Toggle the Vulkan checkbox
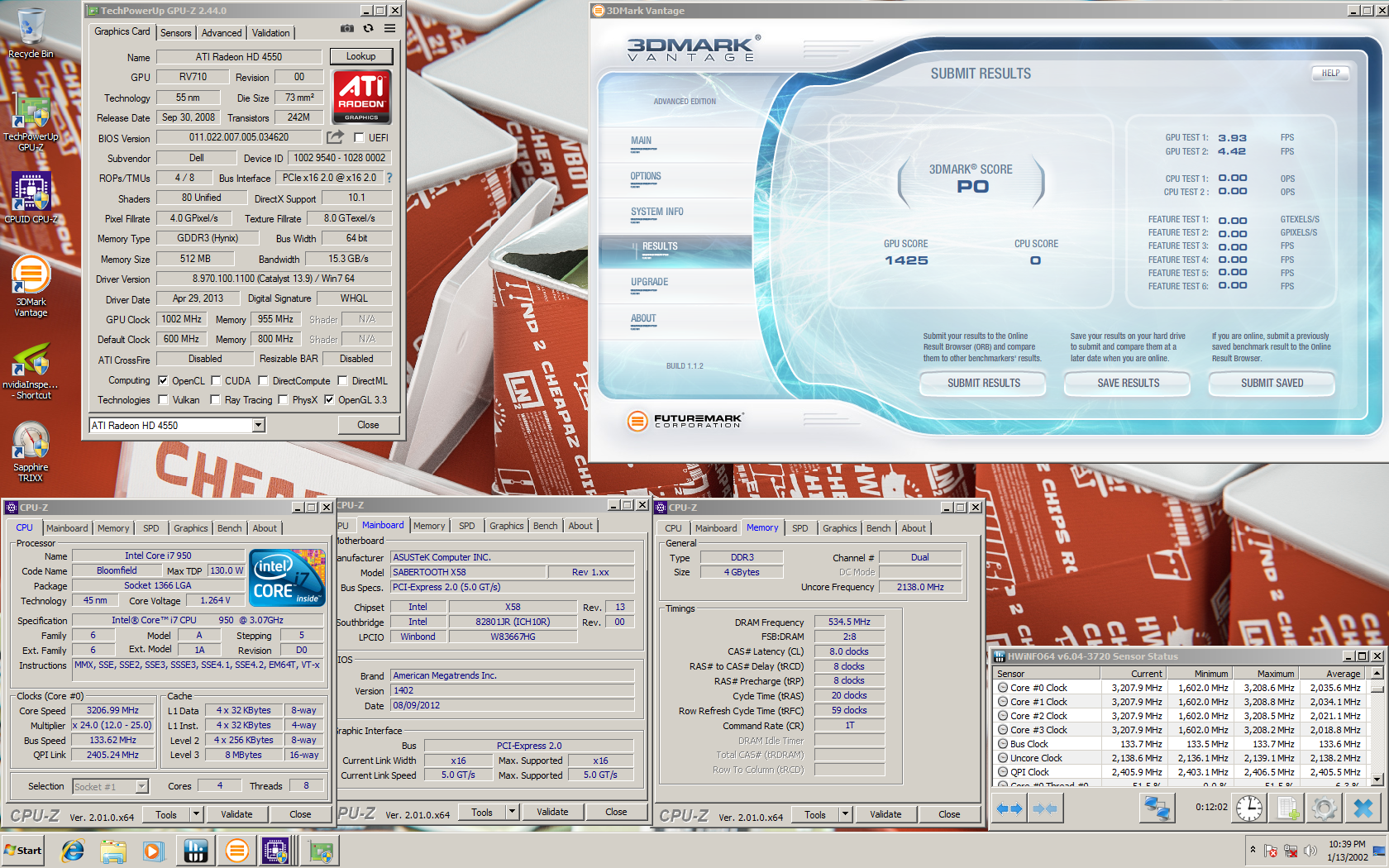Viewport: 1389px width, 868px height. pyautogui.click(x=162, y=400)
